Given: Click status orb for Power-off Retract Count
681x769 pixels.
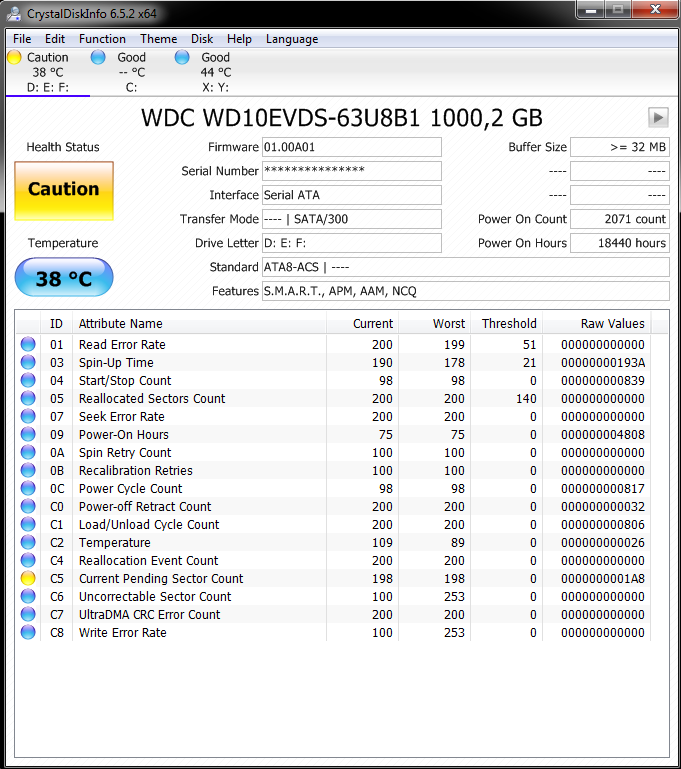Looking at the screenshot, I should pos(28,506).
